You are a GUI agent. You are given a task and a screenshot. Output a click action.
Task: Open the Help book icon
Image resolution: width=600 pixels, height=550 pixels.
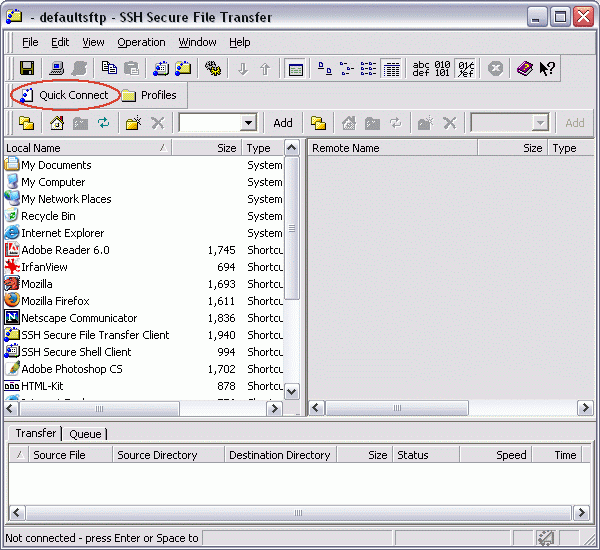(525, 69)
